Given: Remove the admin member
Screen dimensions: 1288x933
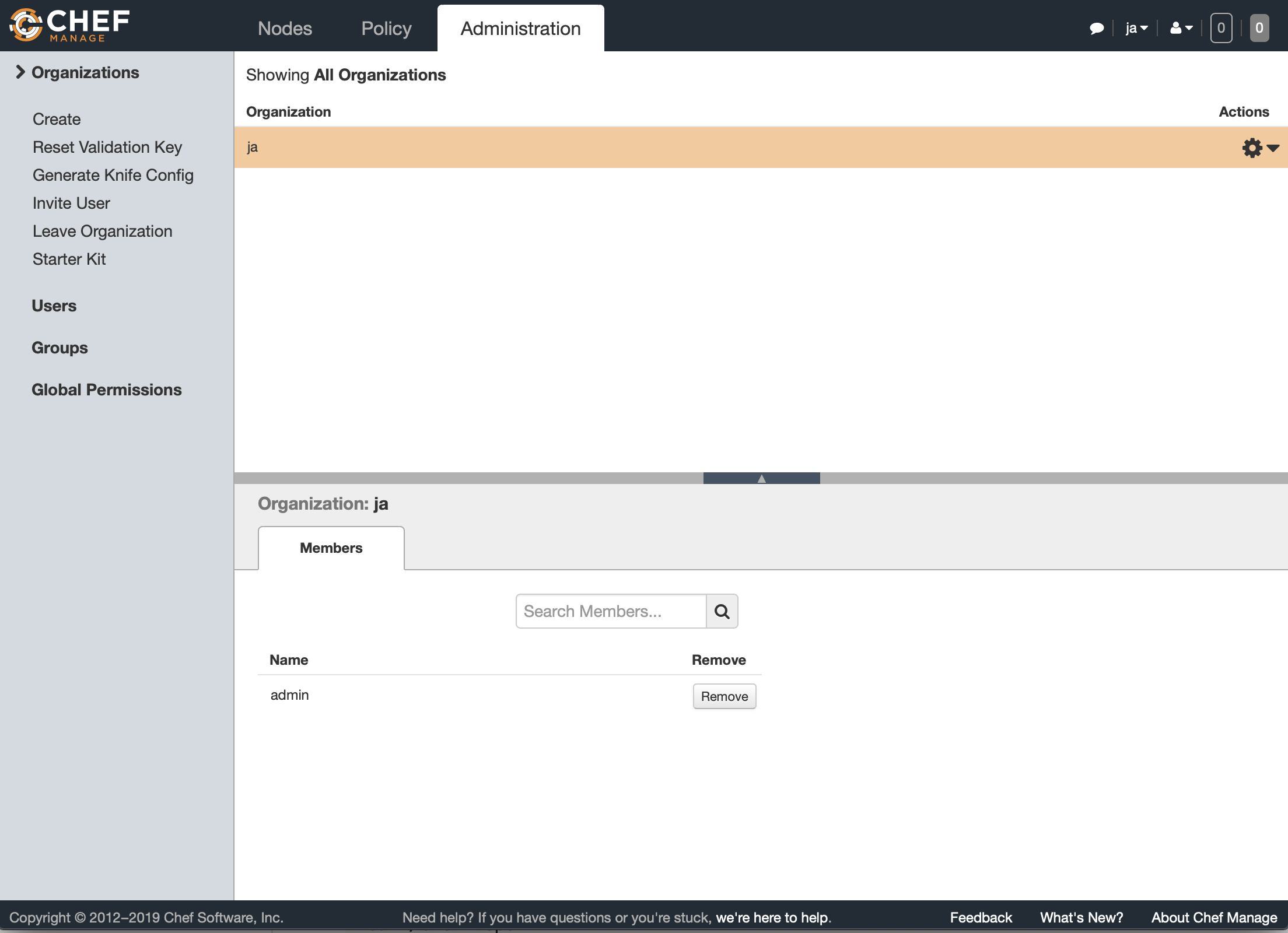Looking at the screenshot, I should [724, 696].
